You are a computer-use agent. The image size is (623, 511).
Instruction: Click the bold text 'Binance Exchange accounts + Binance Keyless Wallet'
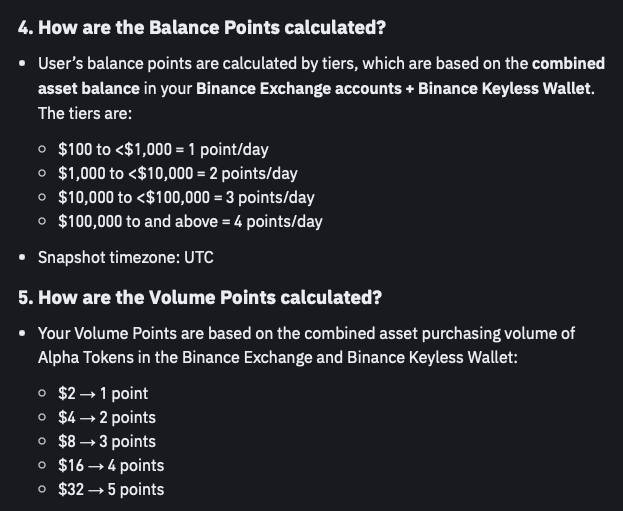393,88
